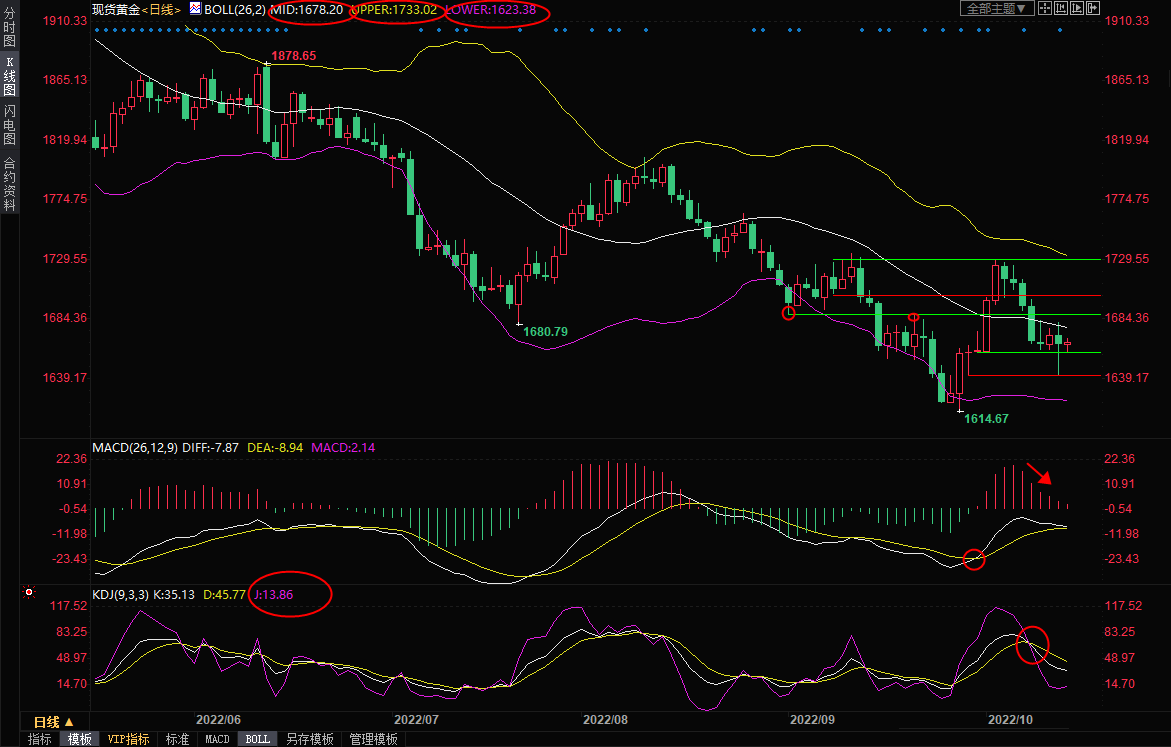Open the VIP指标 tab
This screenshot has width=1171, height=747.
tap(128, 740)
